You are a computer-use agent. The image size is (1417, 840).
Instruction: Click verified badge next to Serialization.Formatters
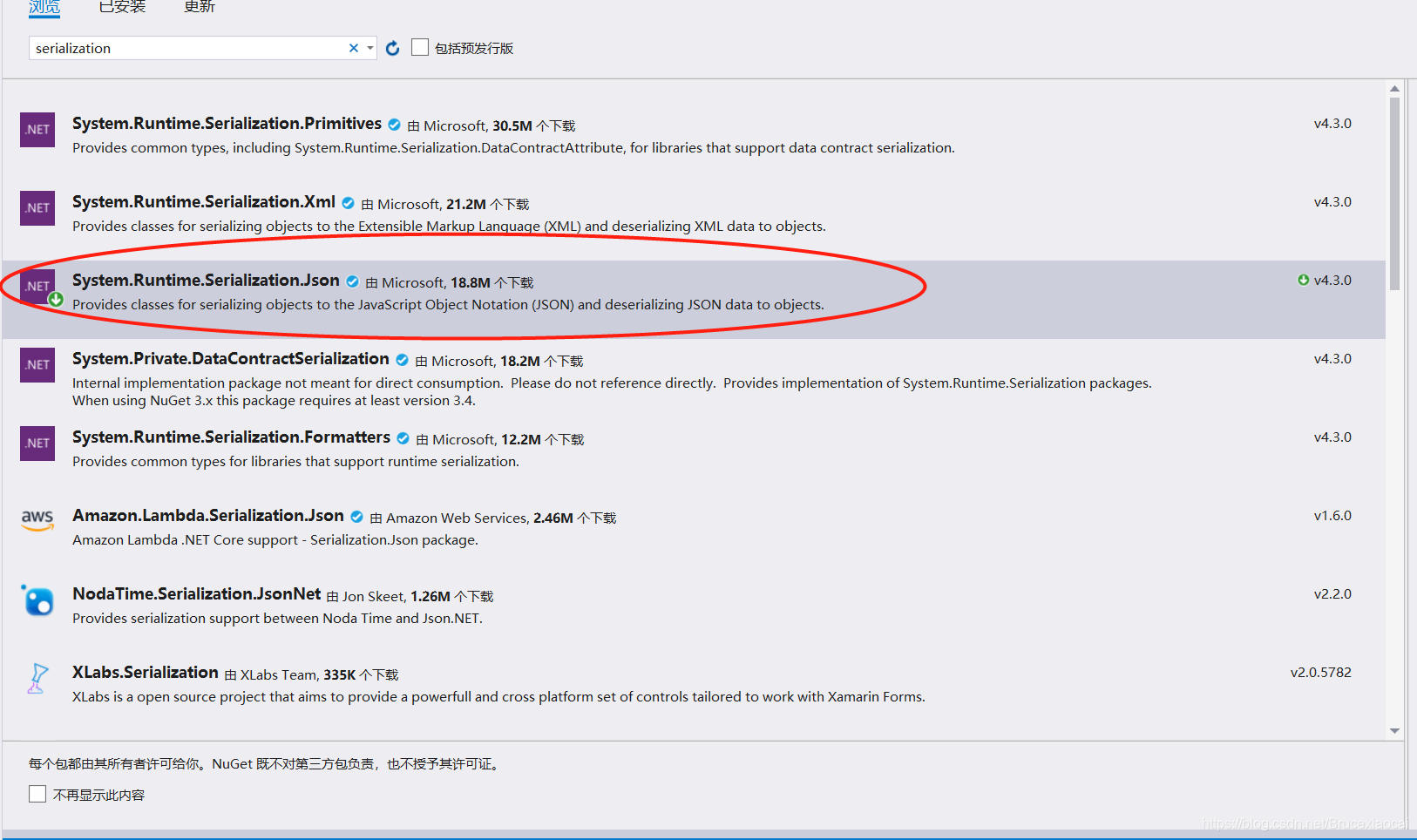403,438
